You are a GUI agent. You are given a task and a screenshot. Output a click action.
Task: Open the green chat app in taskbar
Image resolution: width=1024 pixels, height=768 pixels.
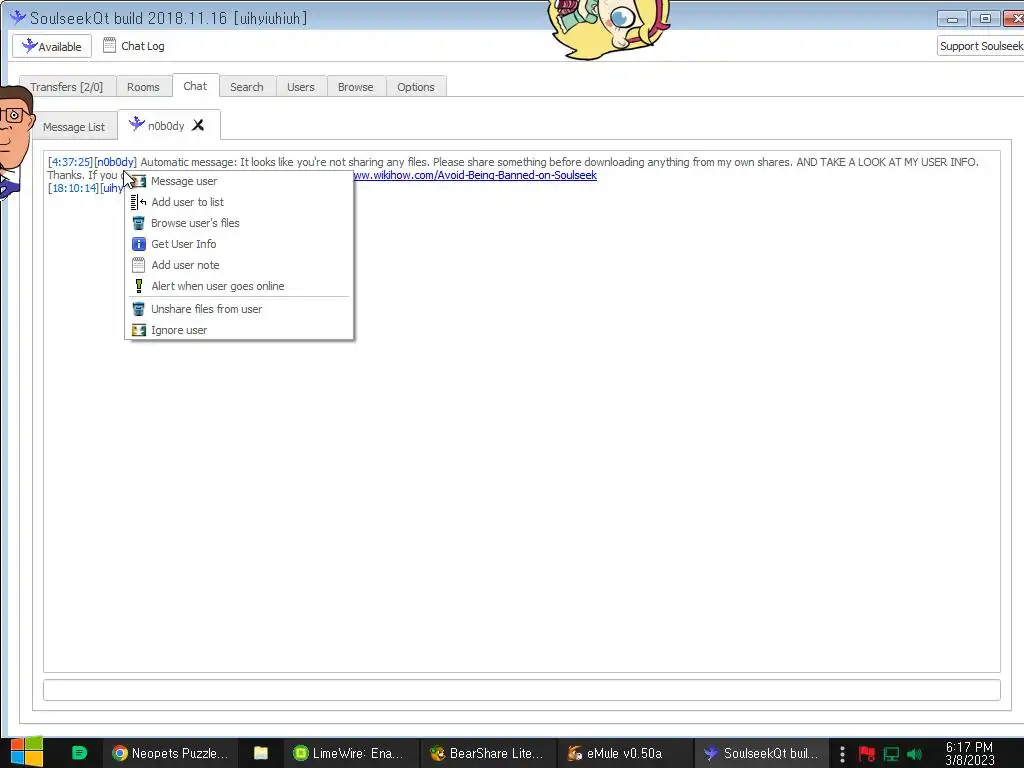click(x=79, y=752)
